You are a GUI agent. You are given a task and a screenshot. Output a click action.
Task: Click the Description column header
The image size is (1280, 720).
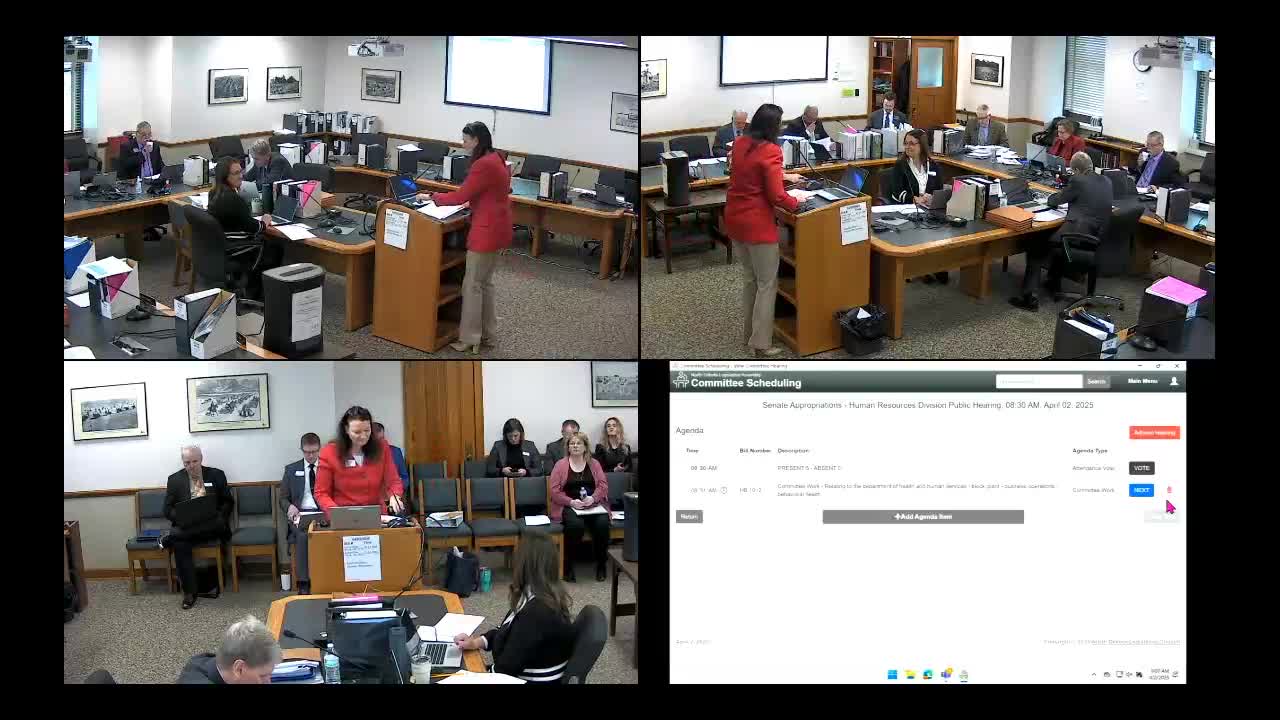[x=793, y=450]
